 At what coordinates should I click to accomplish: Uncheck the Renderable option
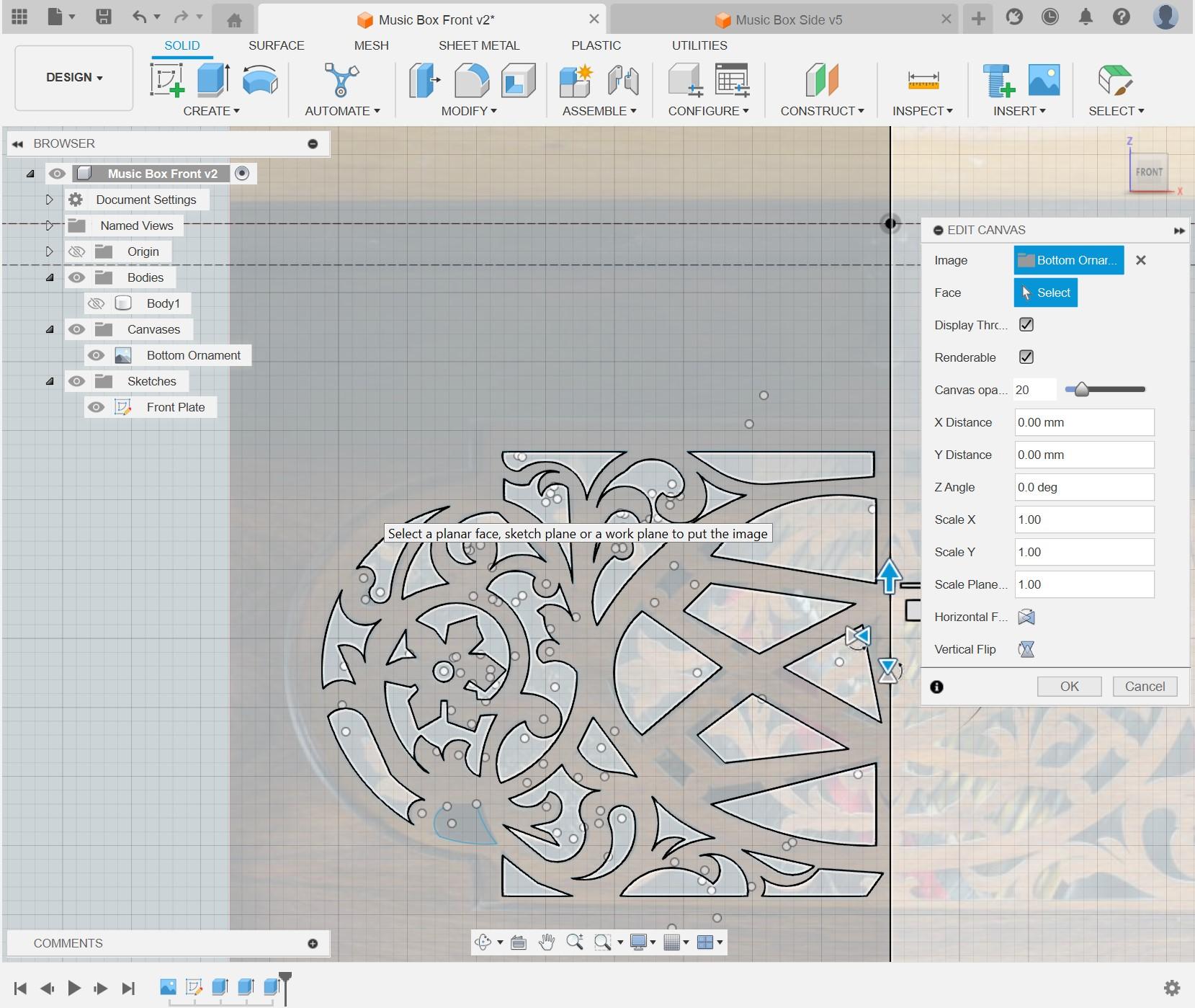coord(1026,357)
